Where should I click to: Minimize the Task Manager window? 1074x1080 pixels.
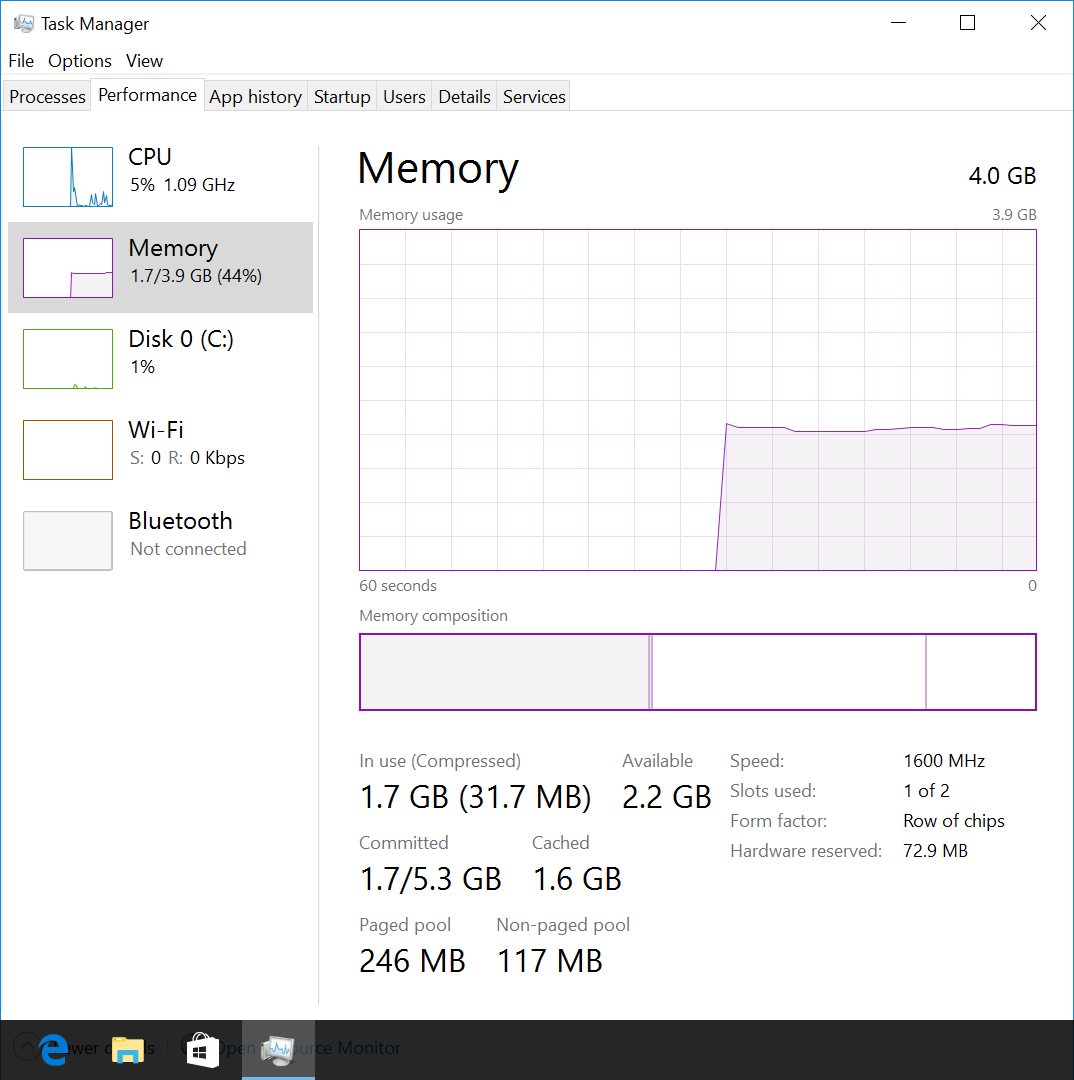click(x=898, y=23)
